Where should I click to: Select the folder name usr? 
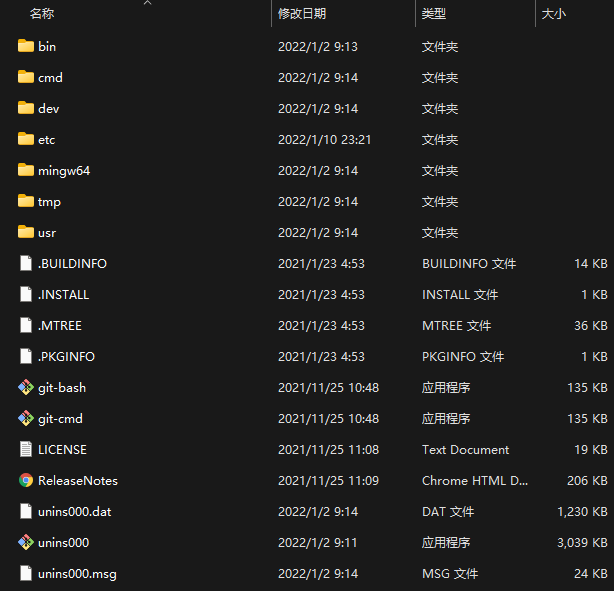(x=47, y=233)
